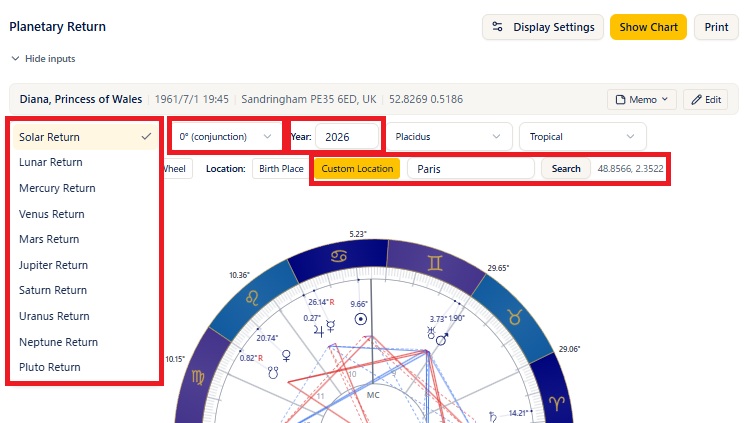Click the Gemini sign glyph on wheel
The width and height of the screenshot is (746, 423).
click(x=434, y=262)
